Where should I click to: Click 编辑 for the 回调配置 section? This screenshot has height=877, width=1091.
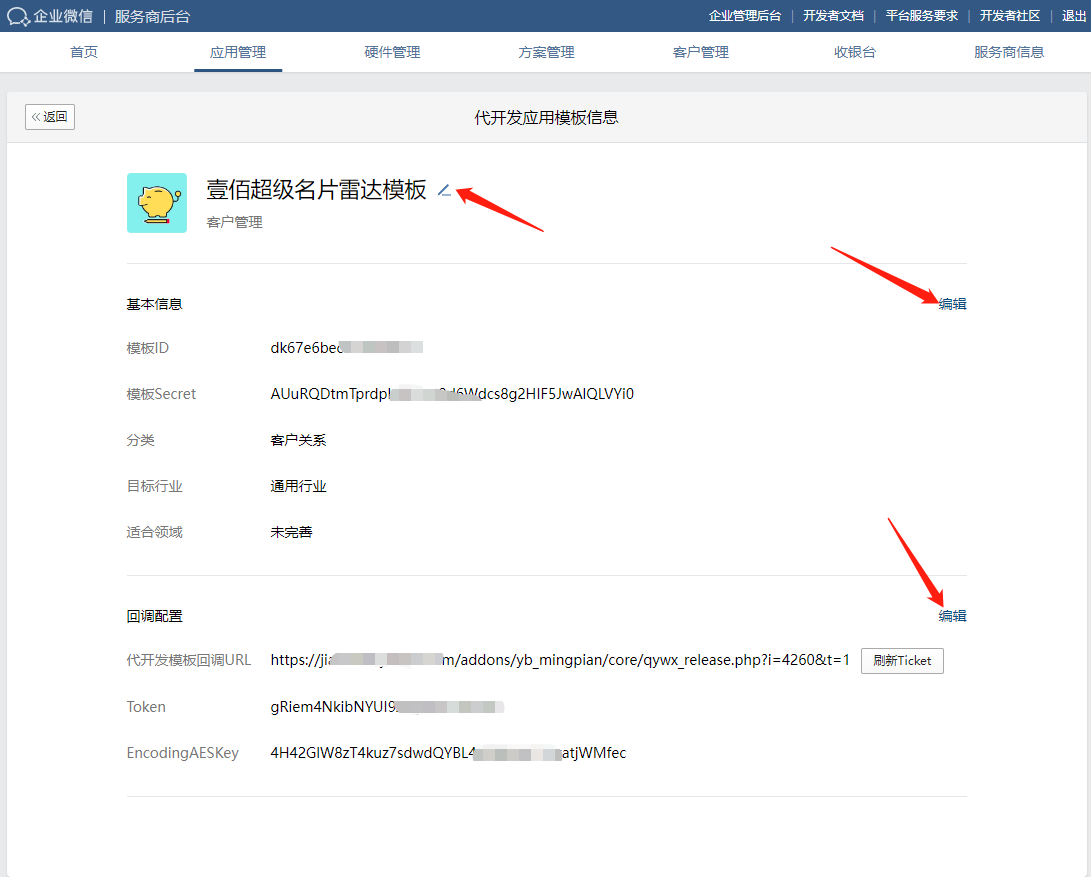tap(953, 616)
